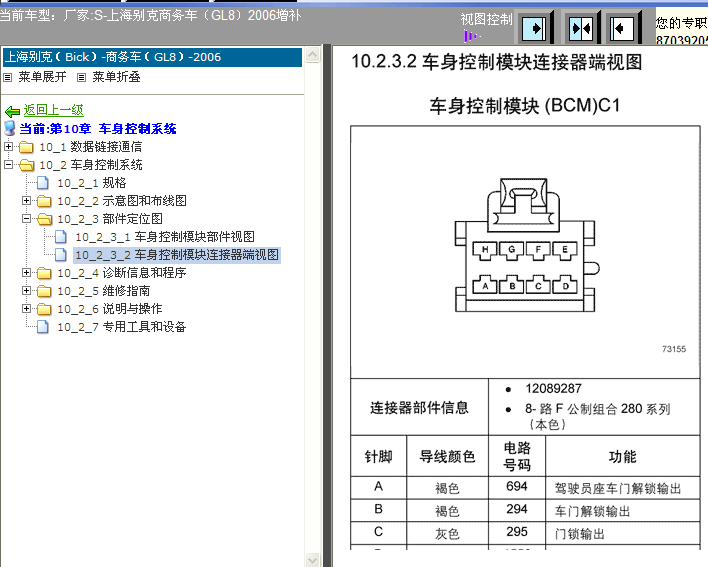
Task: Expand the 10_2_4 诊断信息和程序 node
Action: click(27, 273)
